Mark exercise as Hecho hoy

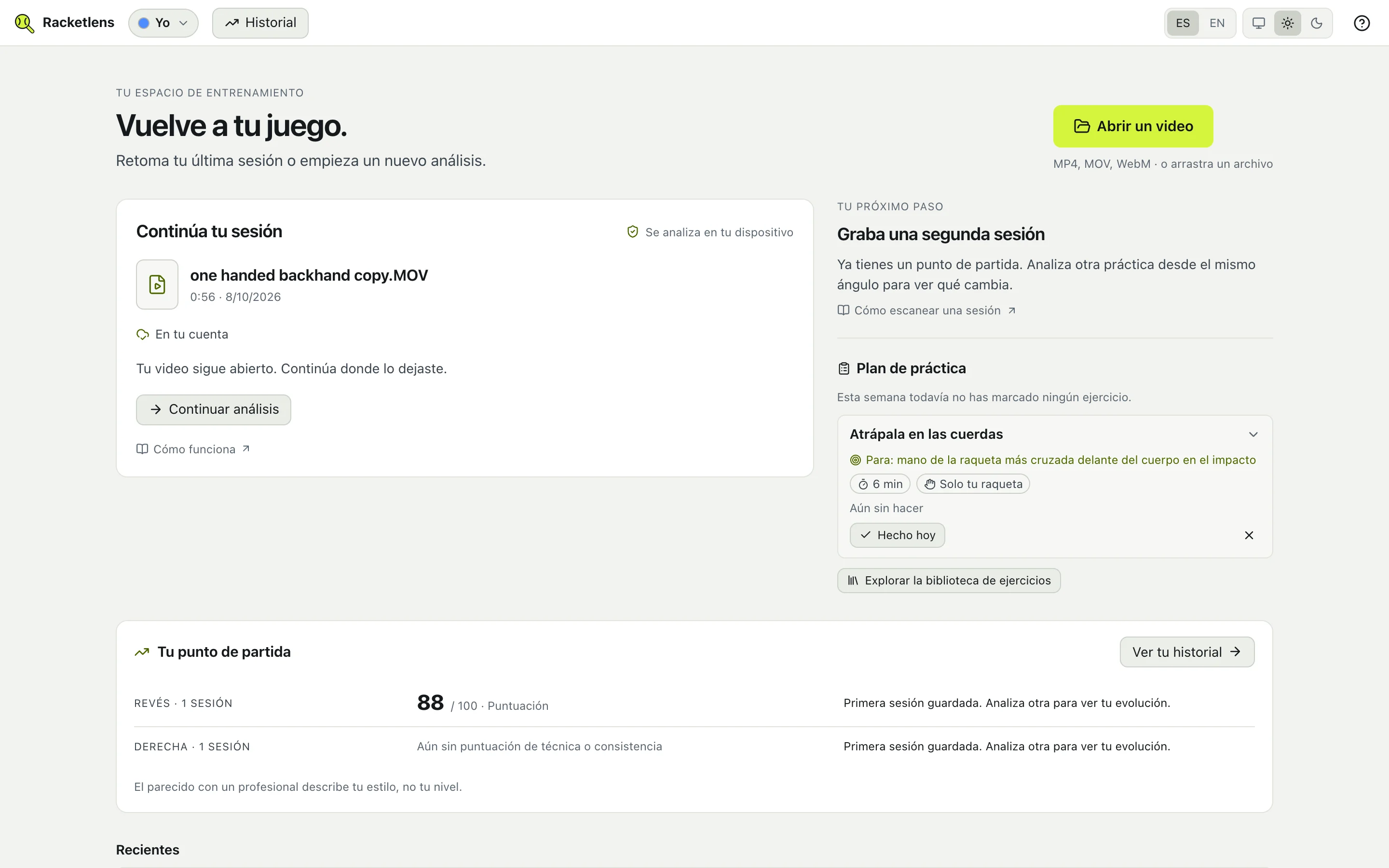coord(897,535)
